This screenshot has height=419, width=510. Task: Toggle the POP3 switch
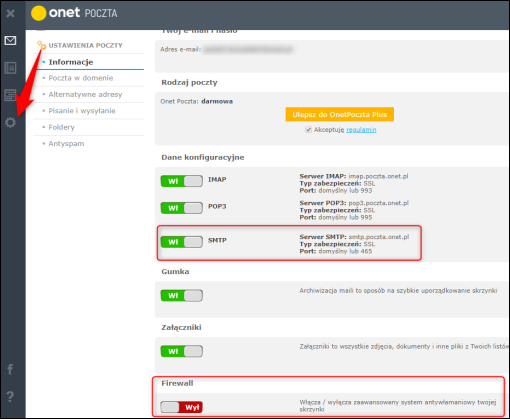(x=182, y=208)
